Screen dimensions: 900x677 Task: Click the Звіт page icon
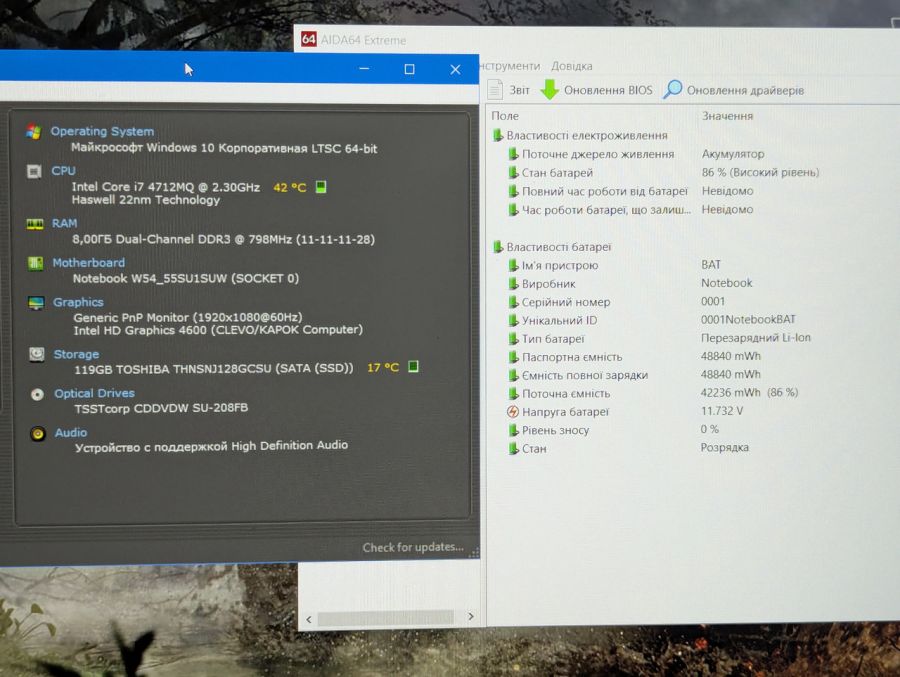(x=495, y=90)
